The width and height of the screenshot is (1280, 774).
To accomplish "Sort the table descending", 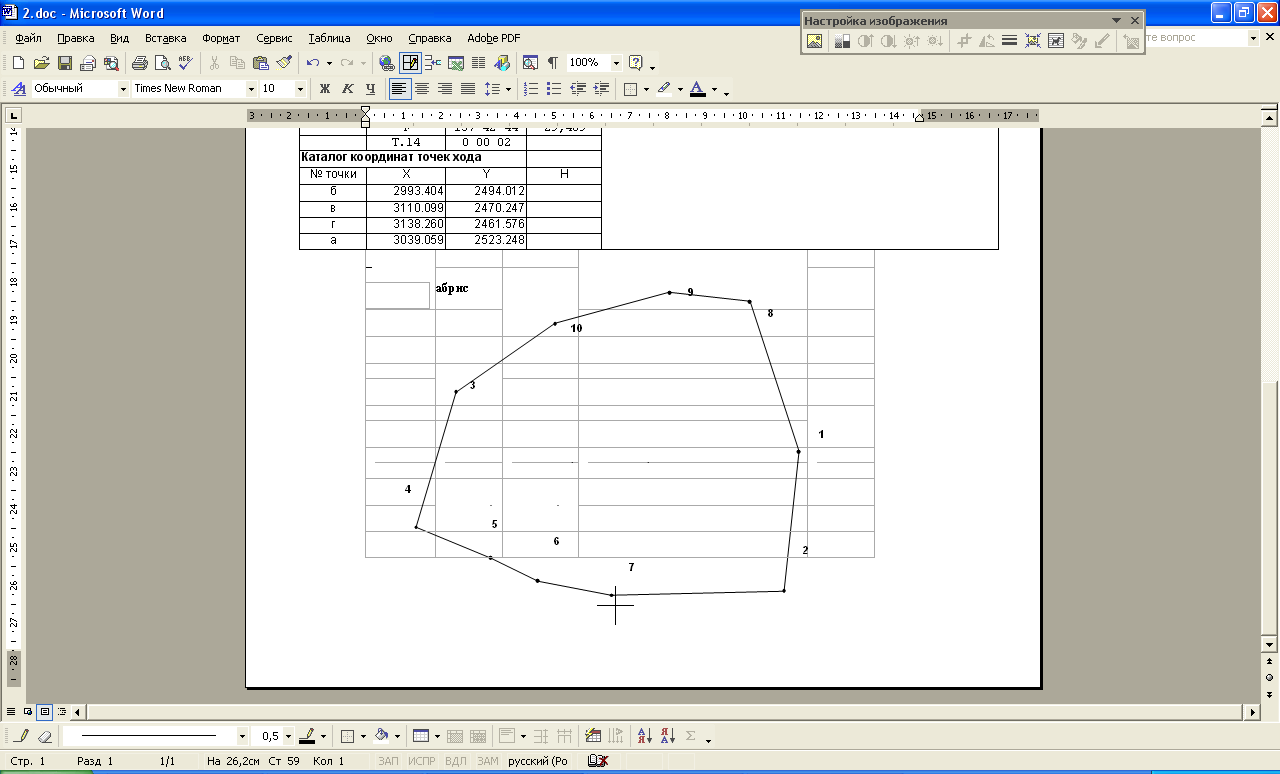I will click(x=668, y=736).
